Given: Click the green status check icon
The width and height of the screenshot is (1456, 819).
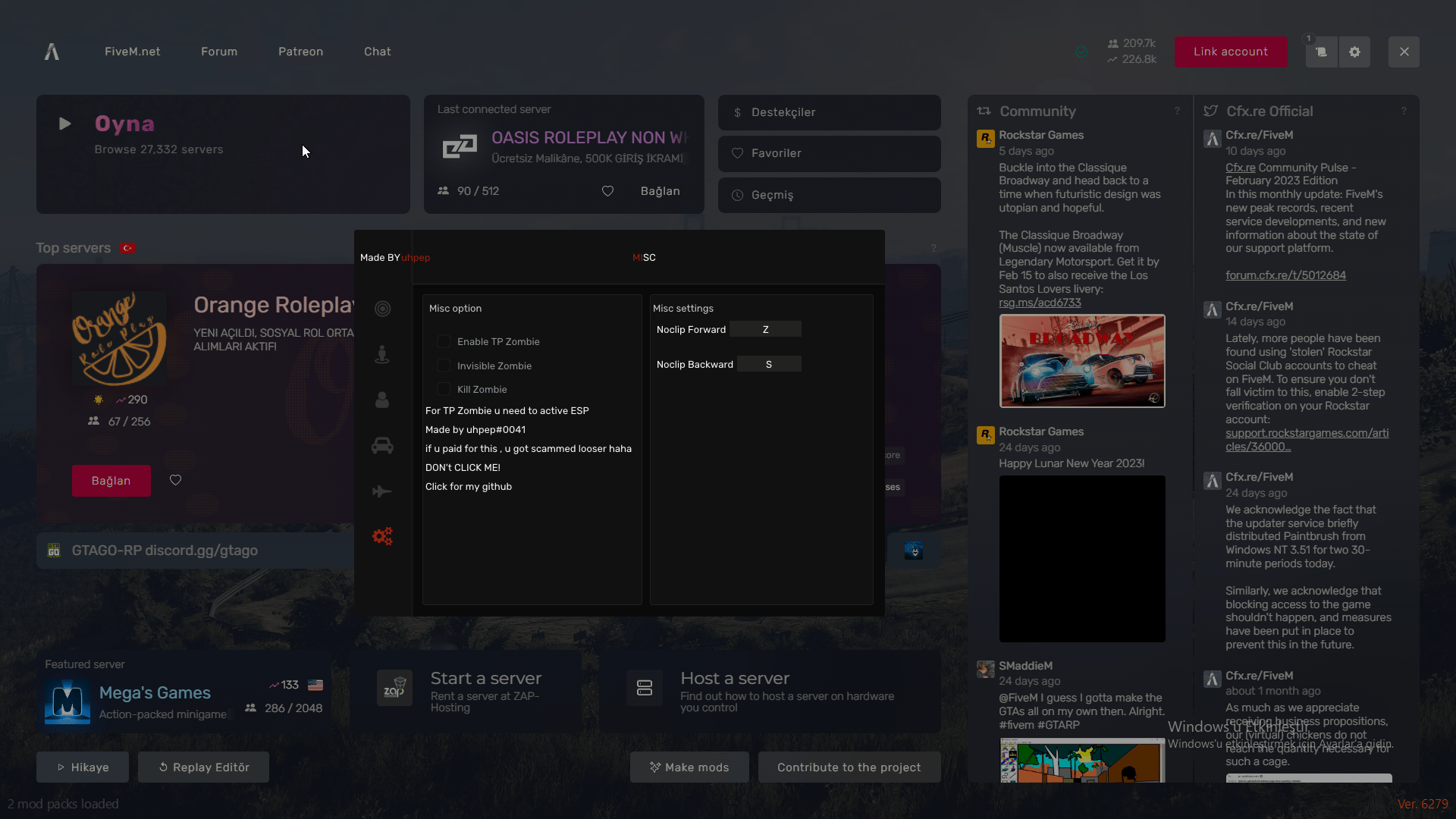Looking at the screenshot, I should pos(1081,52).
